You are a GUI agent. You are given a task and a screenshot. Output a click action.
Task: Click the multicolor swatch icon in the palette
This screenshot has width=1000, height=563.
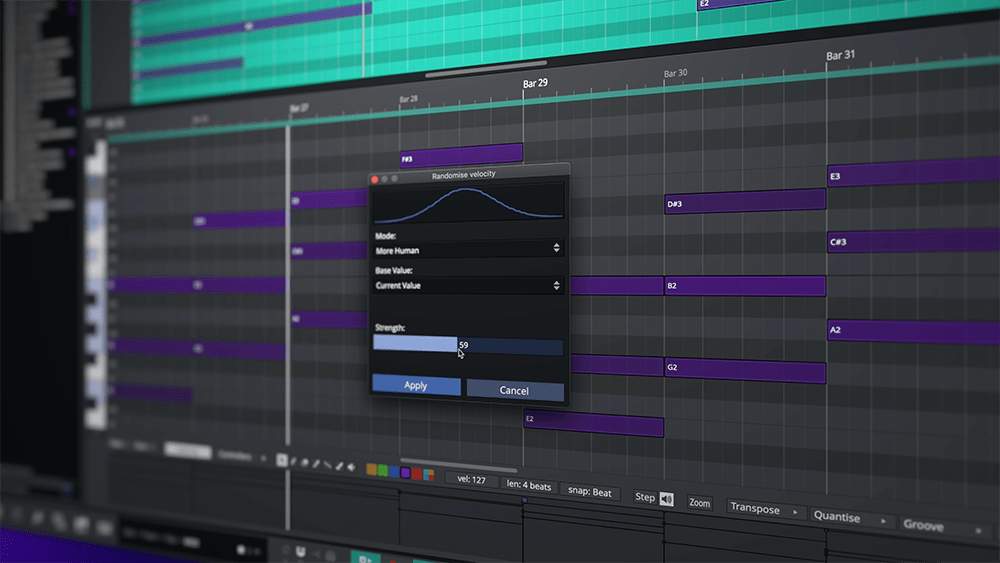coord(428,472)
